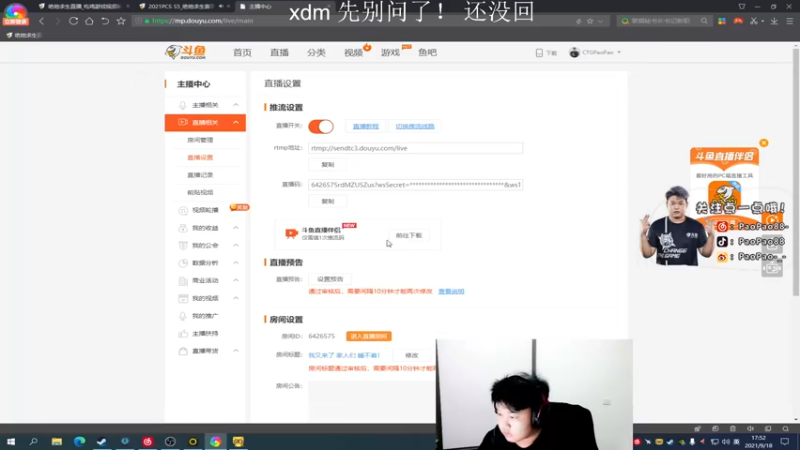
Task: Click the 我的公会 sidebar icon
Action: click(183, 245)
